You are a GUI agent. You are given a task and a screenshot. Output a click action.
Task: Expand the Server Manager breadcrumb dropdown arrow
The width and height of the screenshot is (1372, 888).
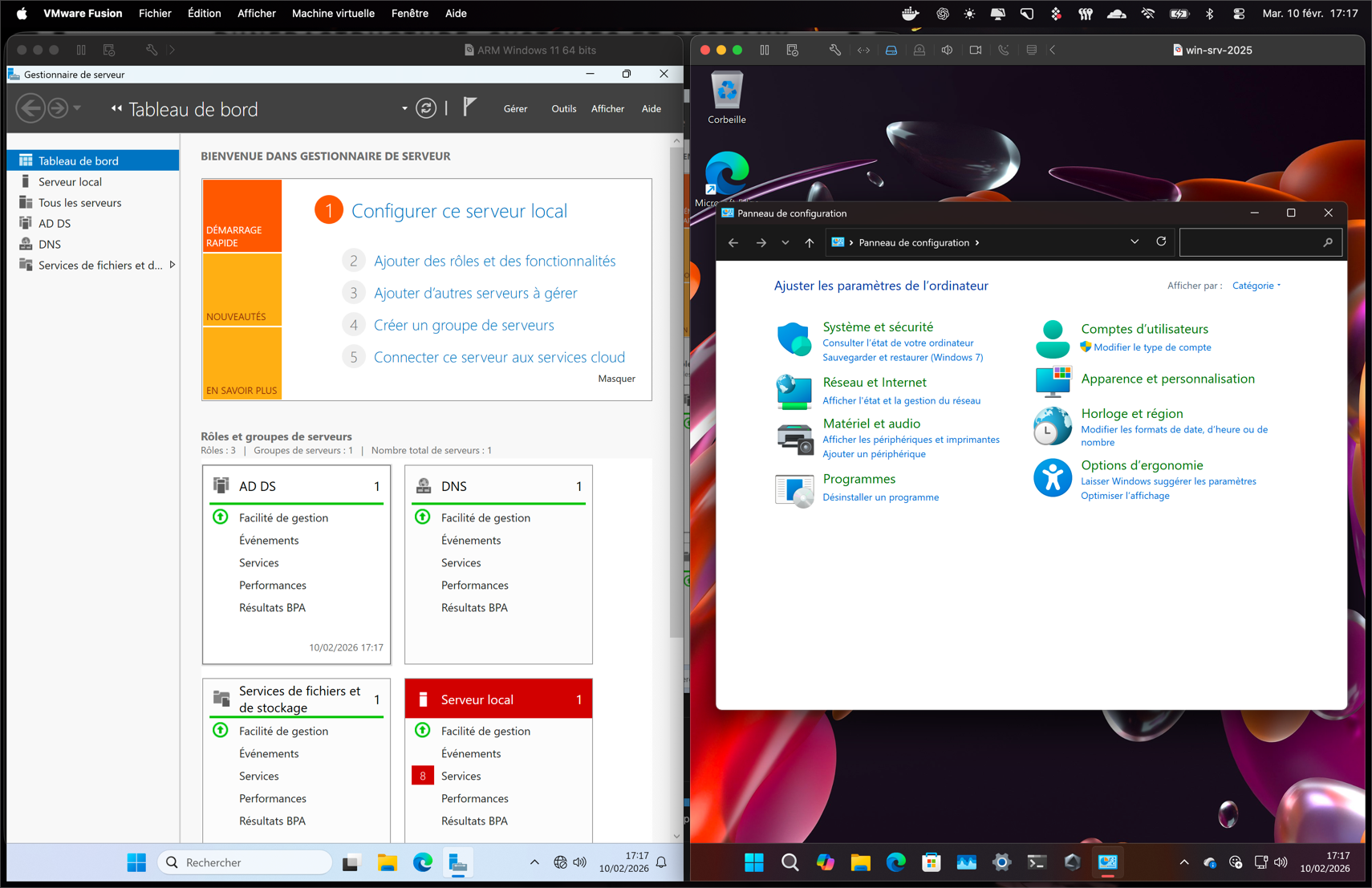click(x=404, y=108)
